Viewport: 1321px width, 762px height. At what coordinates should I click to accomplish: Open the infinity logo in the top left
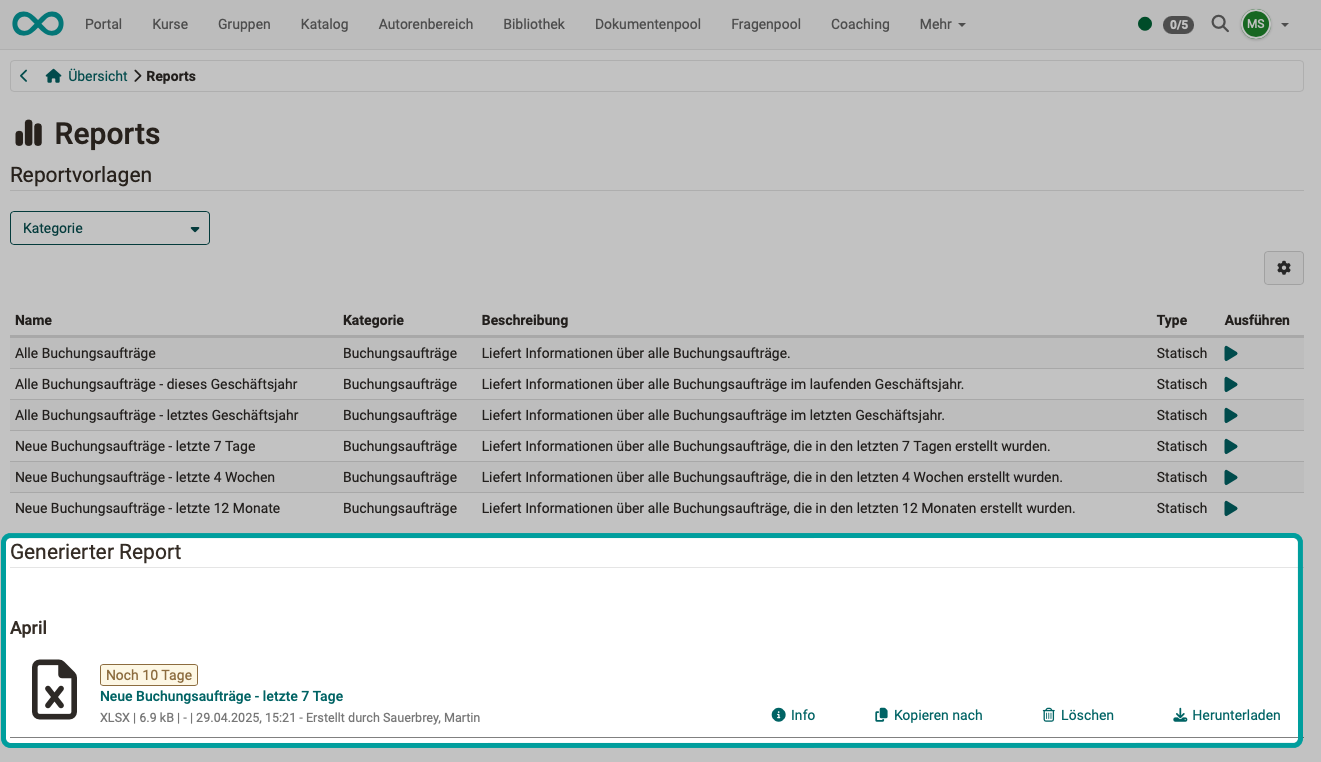(37, 23)
